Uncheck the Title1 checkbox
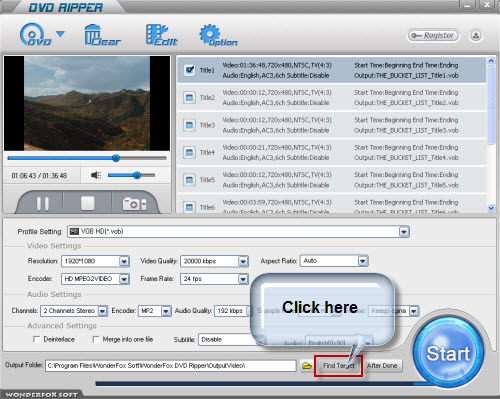The image size is (500, 399). [x=190, y=70]
